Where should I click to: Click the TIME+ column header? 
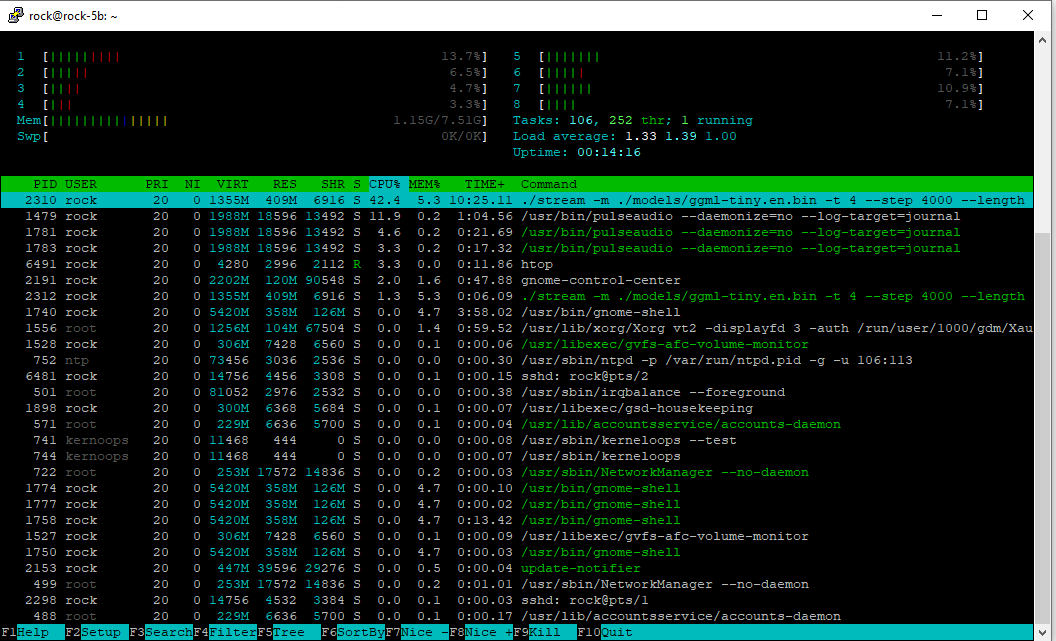[x=485, y=184]
